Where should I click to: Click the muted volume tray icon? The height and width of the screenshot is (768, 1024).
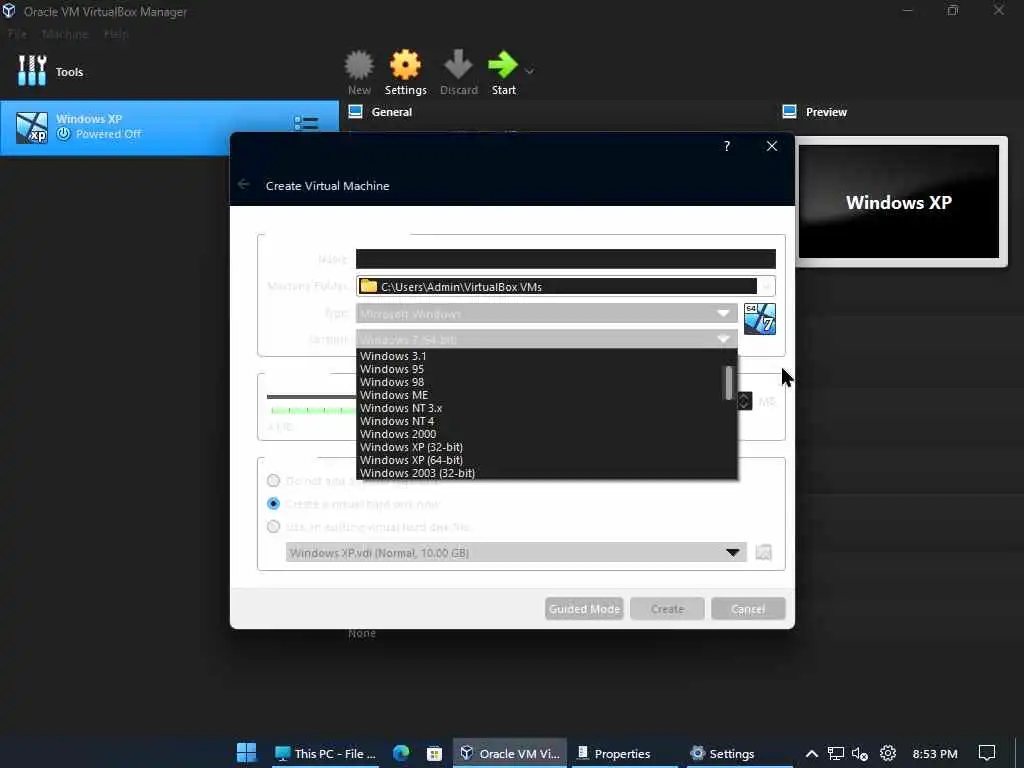coord(860,754)
